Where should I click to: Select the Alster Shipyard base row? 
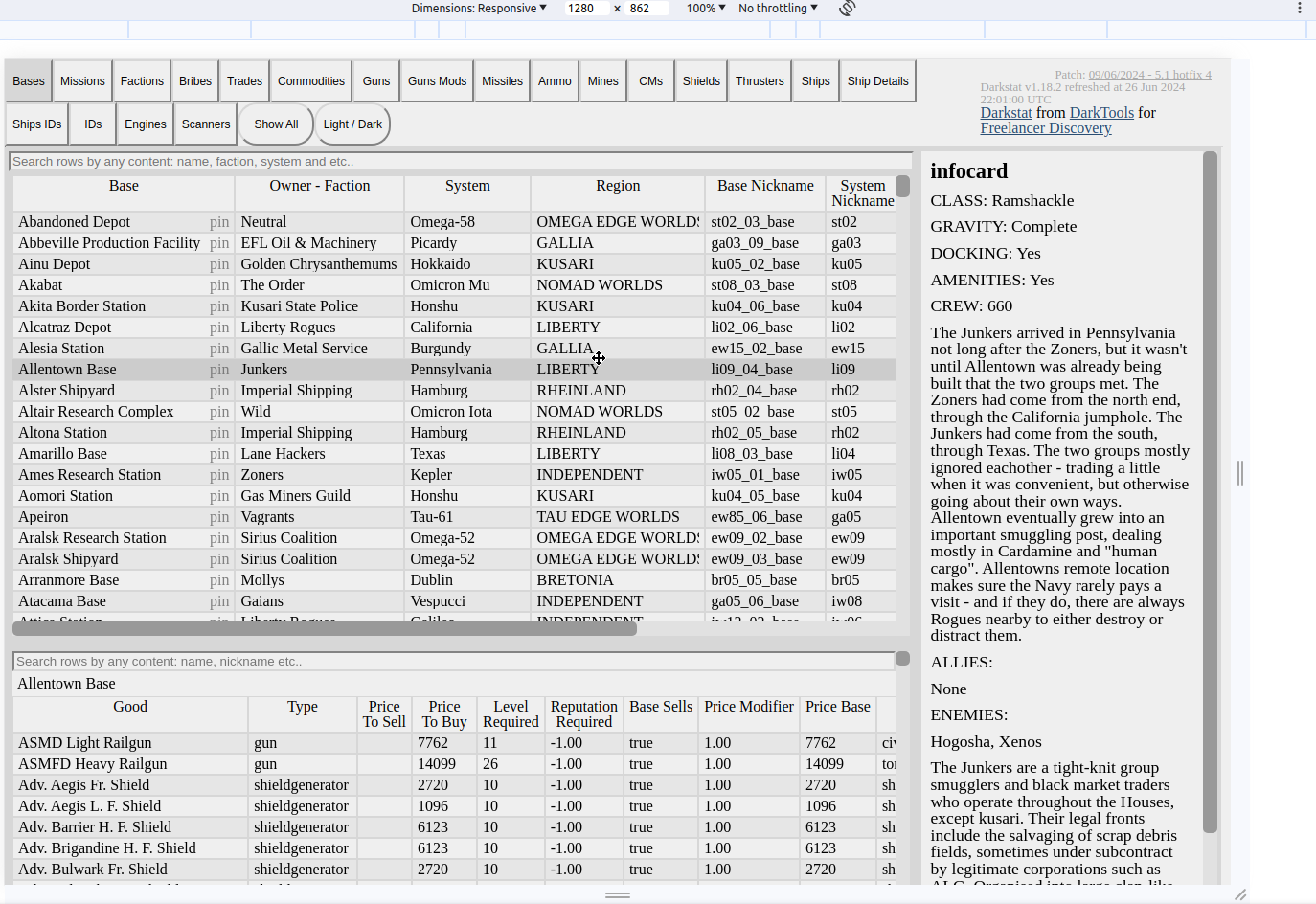(454, 391)
